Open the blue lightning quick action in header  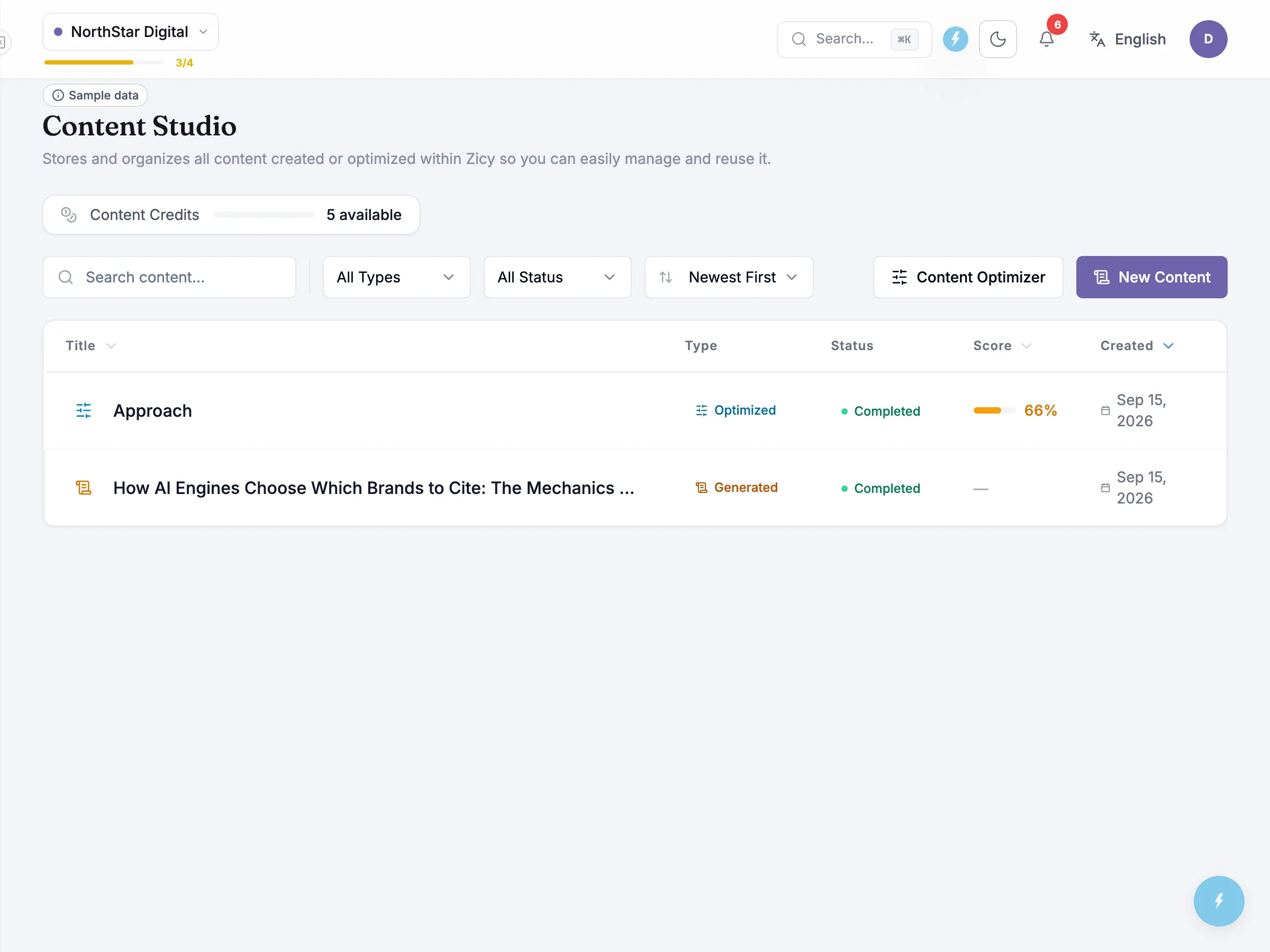[955, 39]
